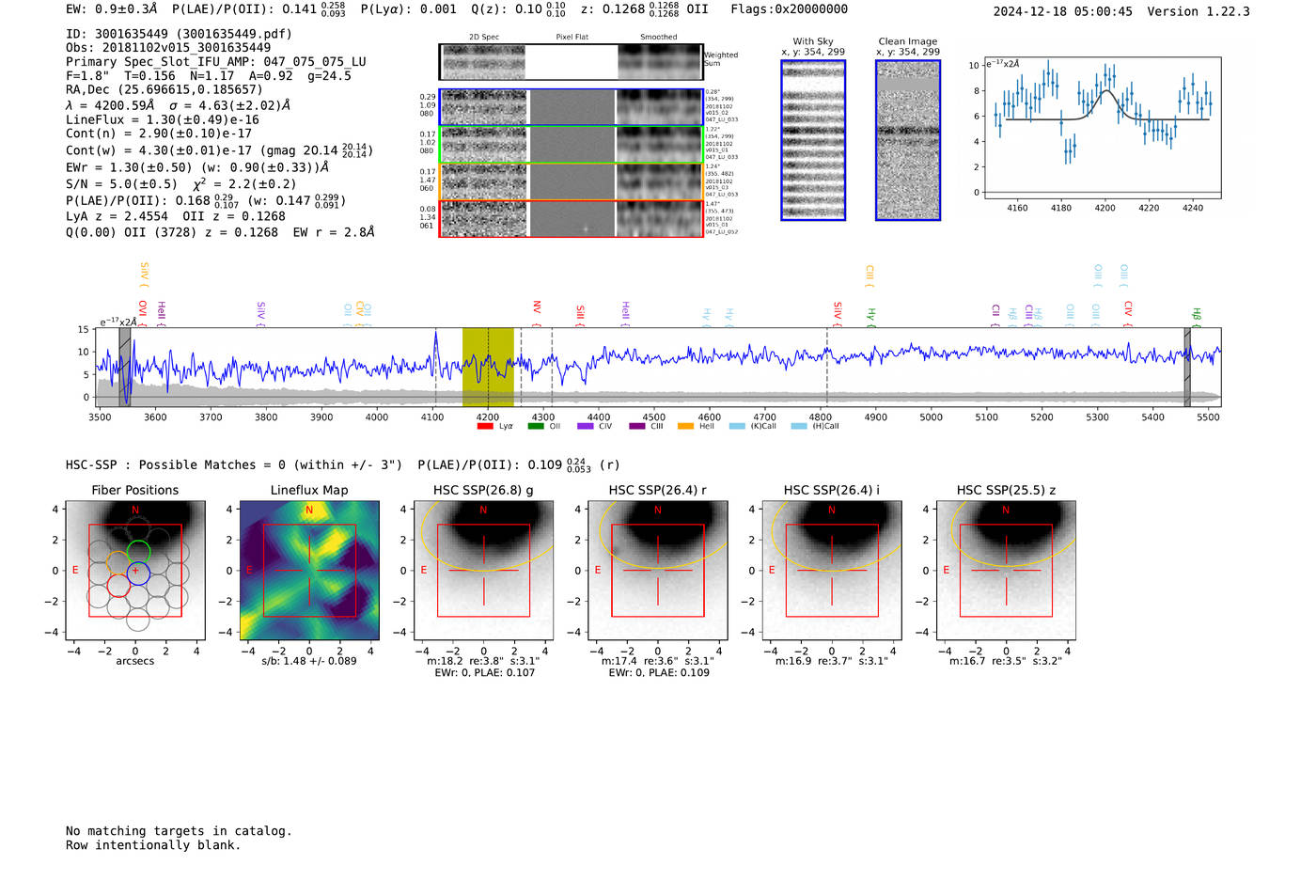Image resolution: width=1316 pixels, height=896 pixels.
Task: Click the blue fiber circle in Fiber Positions
Action: (138, 573)
